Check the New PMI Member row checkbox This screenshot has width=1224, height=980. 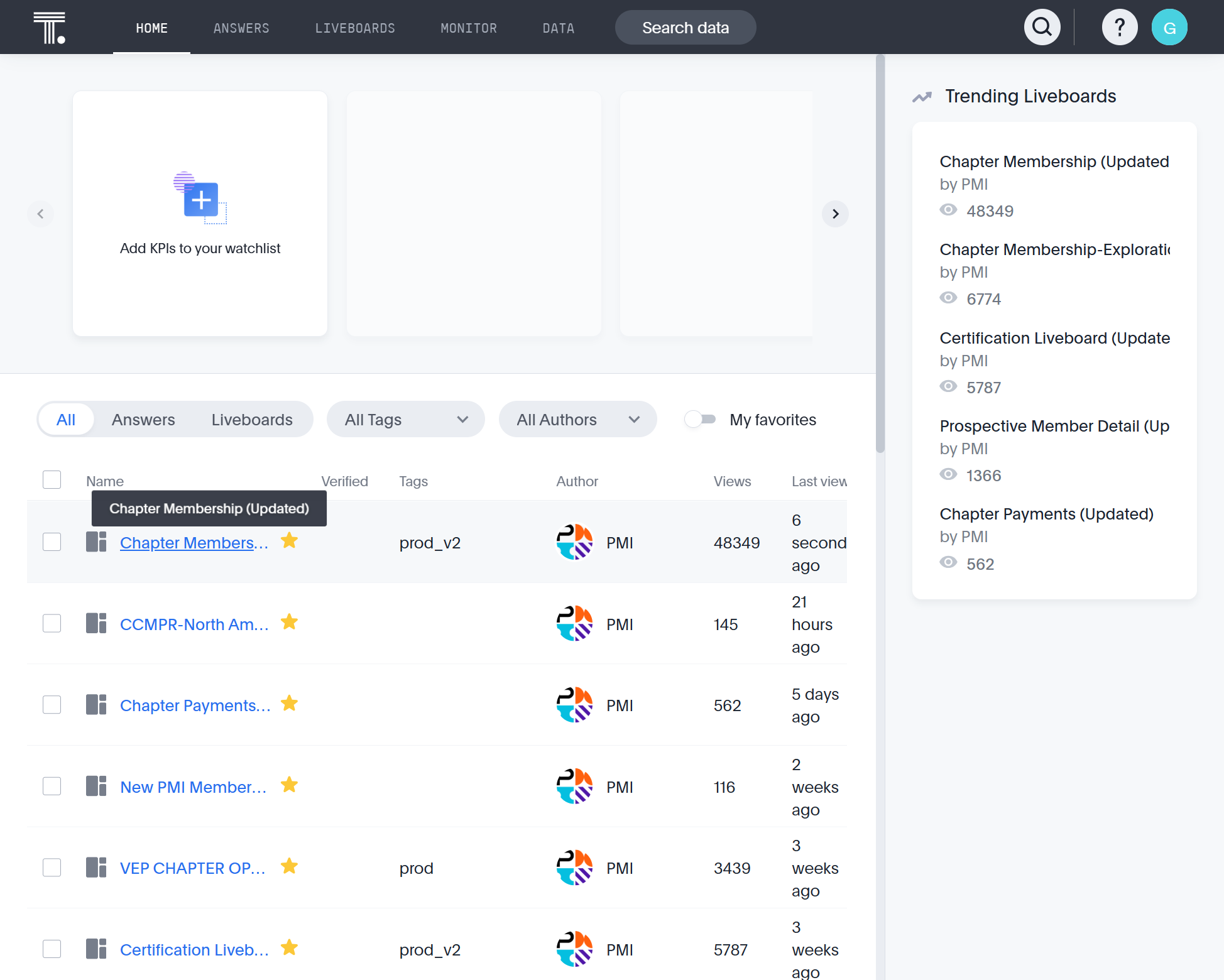pyautogui.click(x=52, y=786)
